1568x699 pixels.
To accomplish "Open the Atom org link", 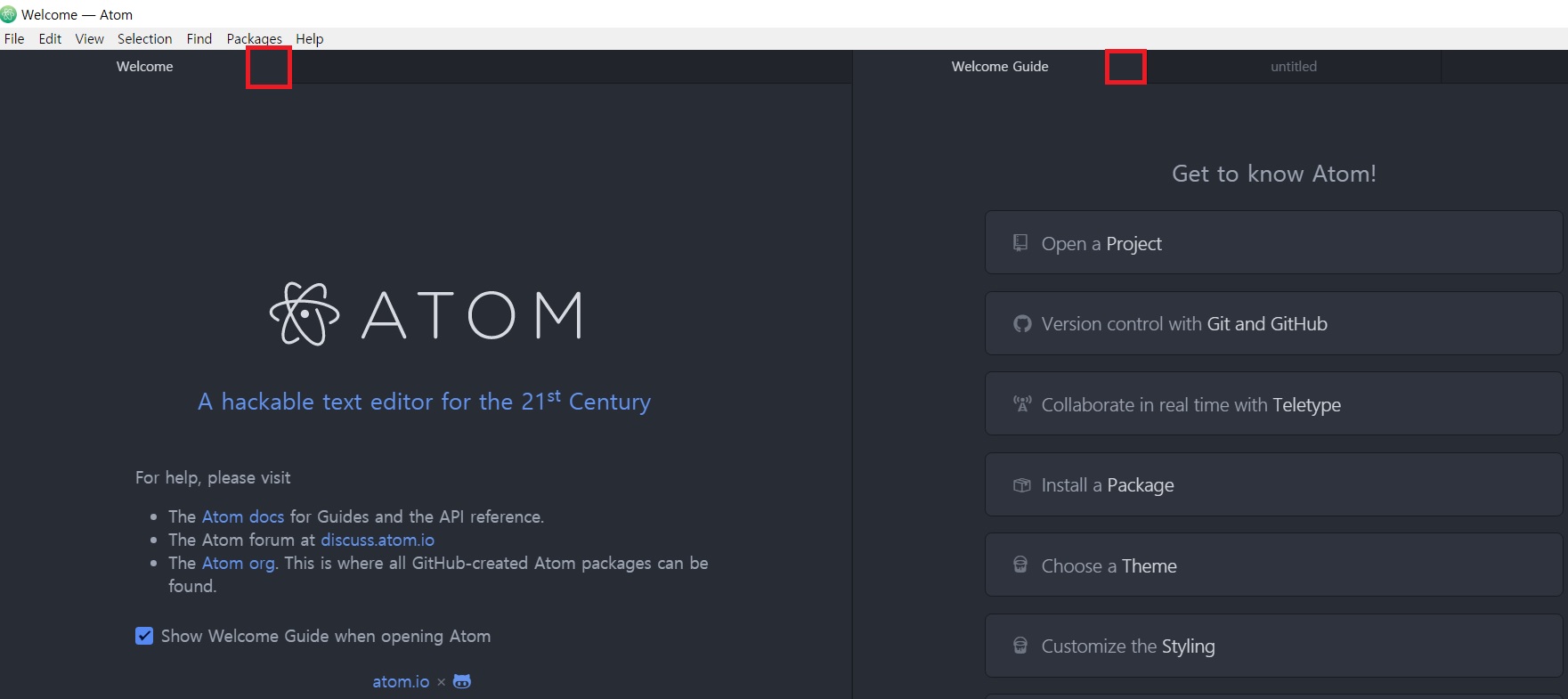I will (239, 563).
